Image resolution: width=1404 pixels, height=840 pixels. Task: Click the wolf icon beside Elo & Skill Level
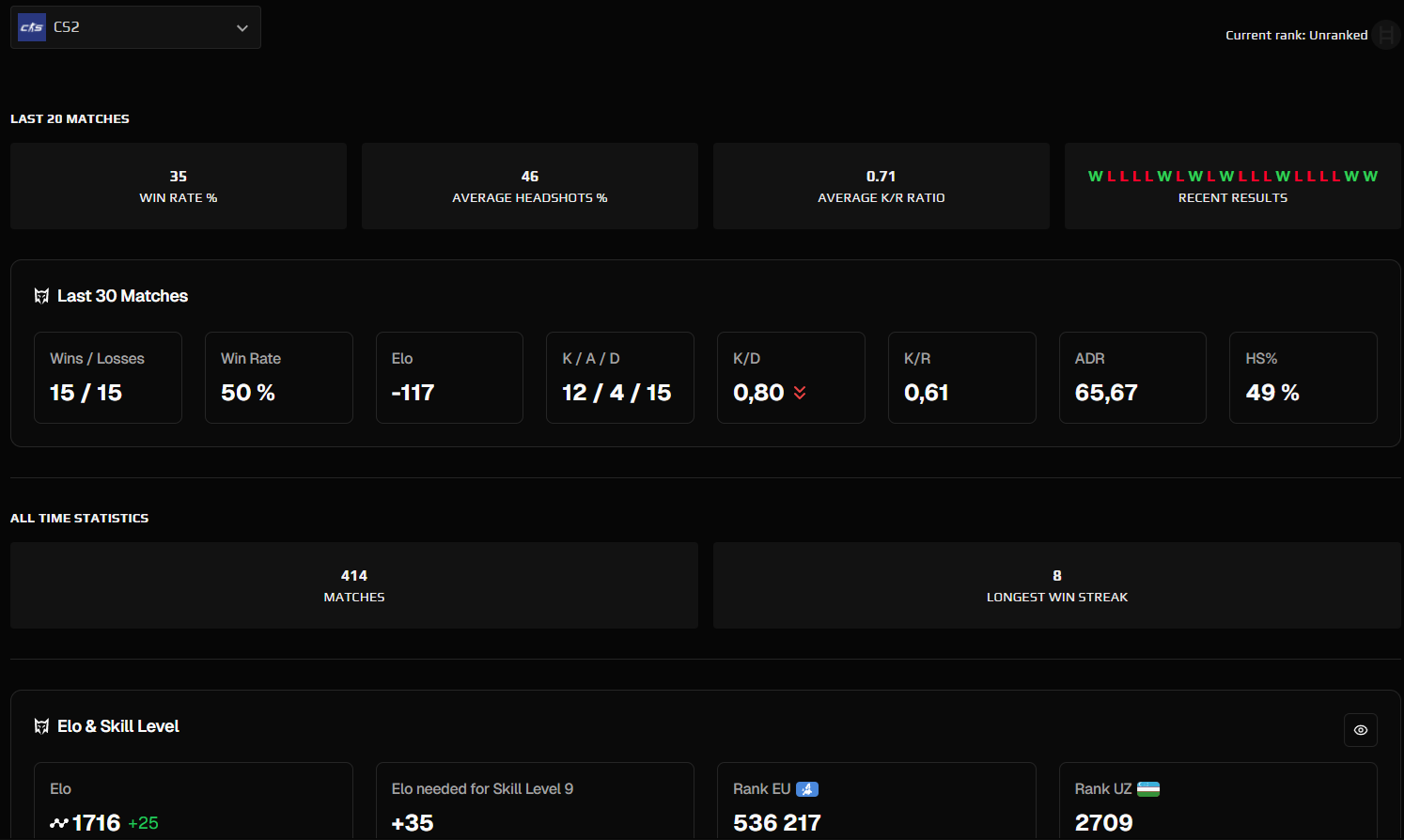click(41, 725)
